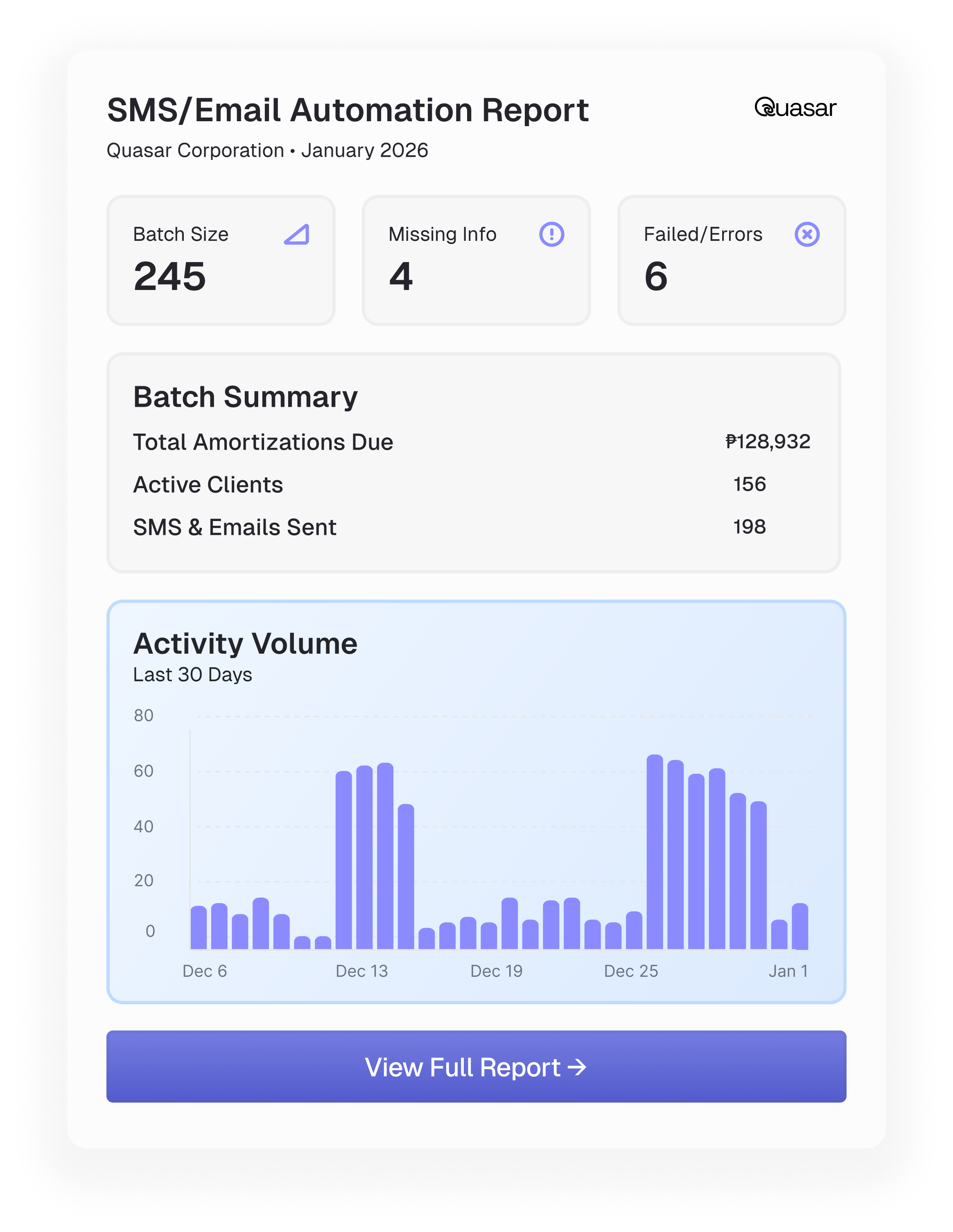The image size is (953, 1232).
Task: Click the last bar above Jan 1
Action: tap(799, 927)
